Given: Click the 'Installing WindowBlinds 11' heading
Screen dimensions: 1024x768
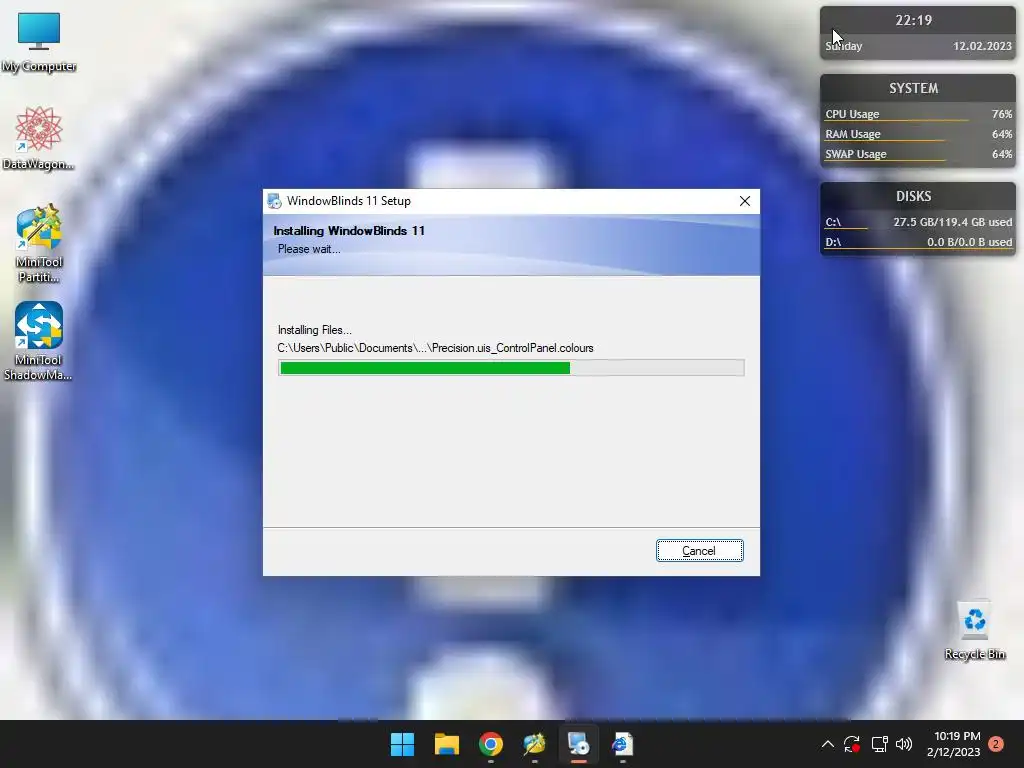Looking at the screenshot, I should point(349,231).
